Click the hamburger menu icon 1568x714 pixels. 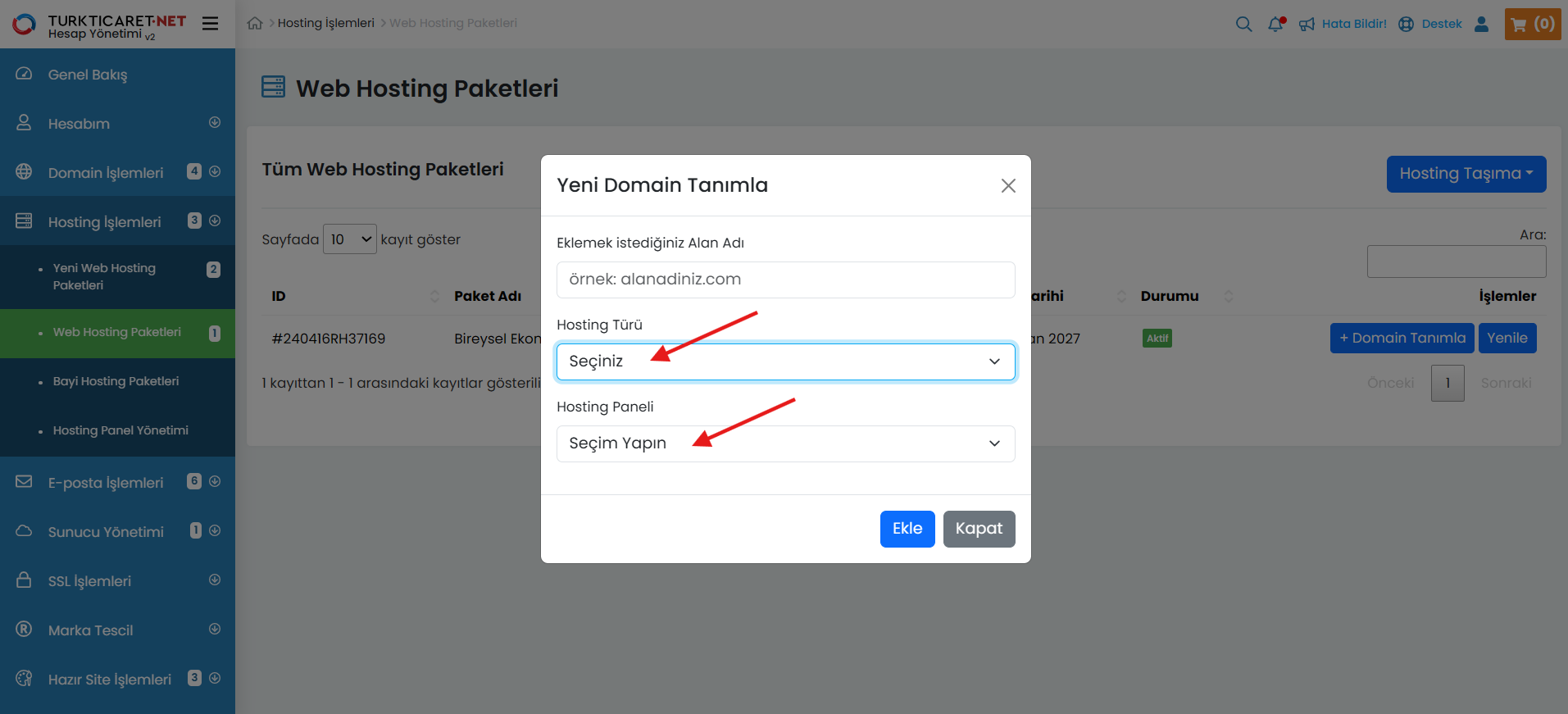tap(211, 24)
